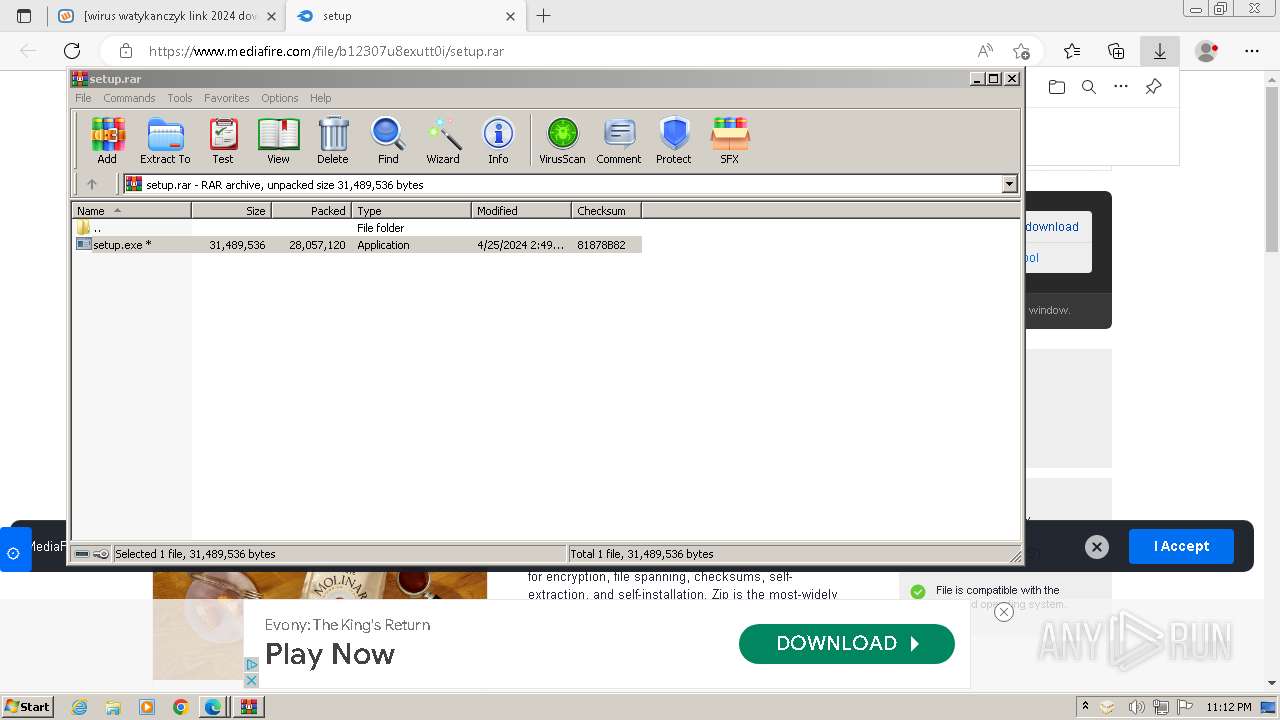
Task: Open downloads folder icon in panel
Action: click(1056, 87)
